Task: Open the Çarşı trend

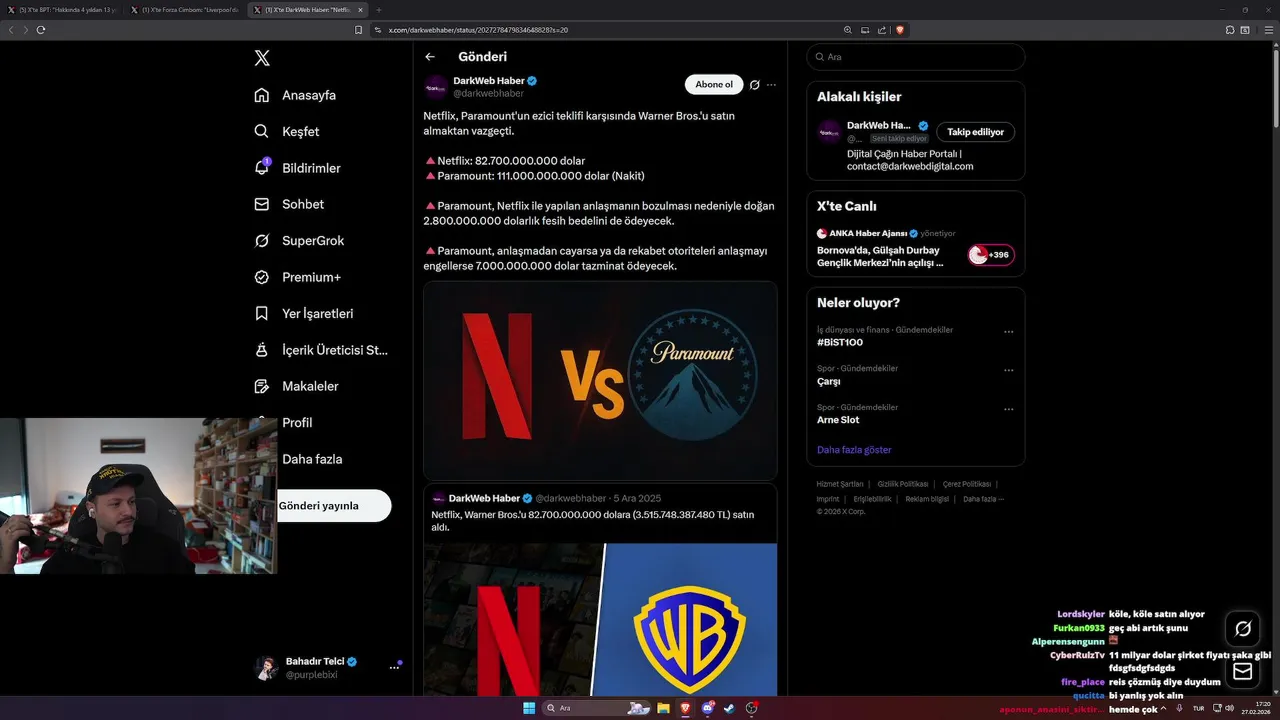Action: click(x=829, y=381)
